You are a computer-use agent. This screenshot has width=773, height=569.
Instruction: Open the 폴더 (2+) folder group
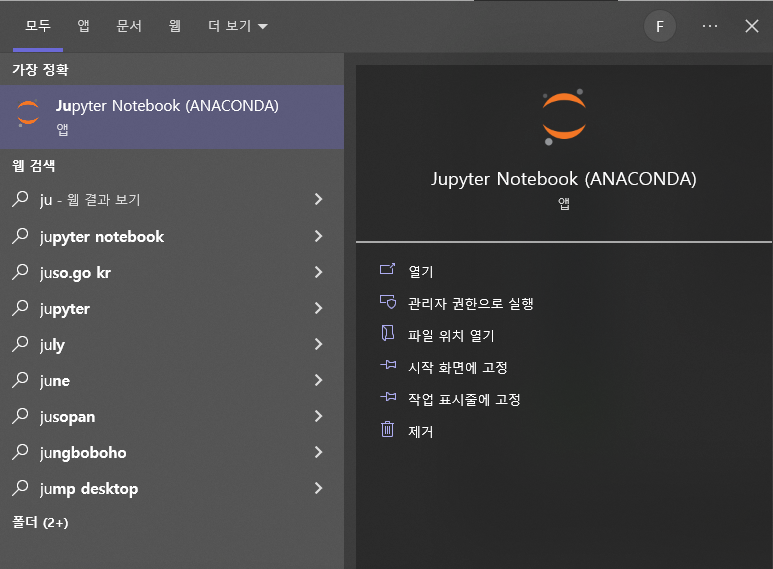point(40,522)
